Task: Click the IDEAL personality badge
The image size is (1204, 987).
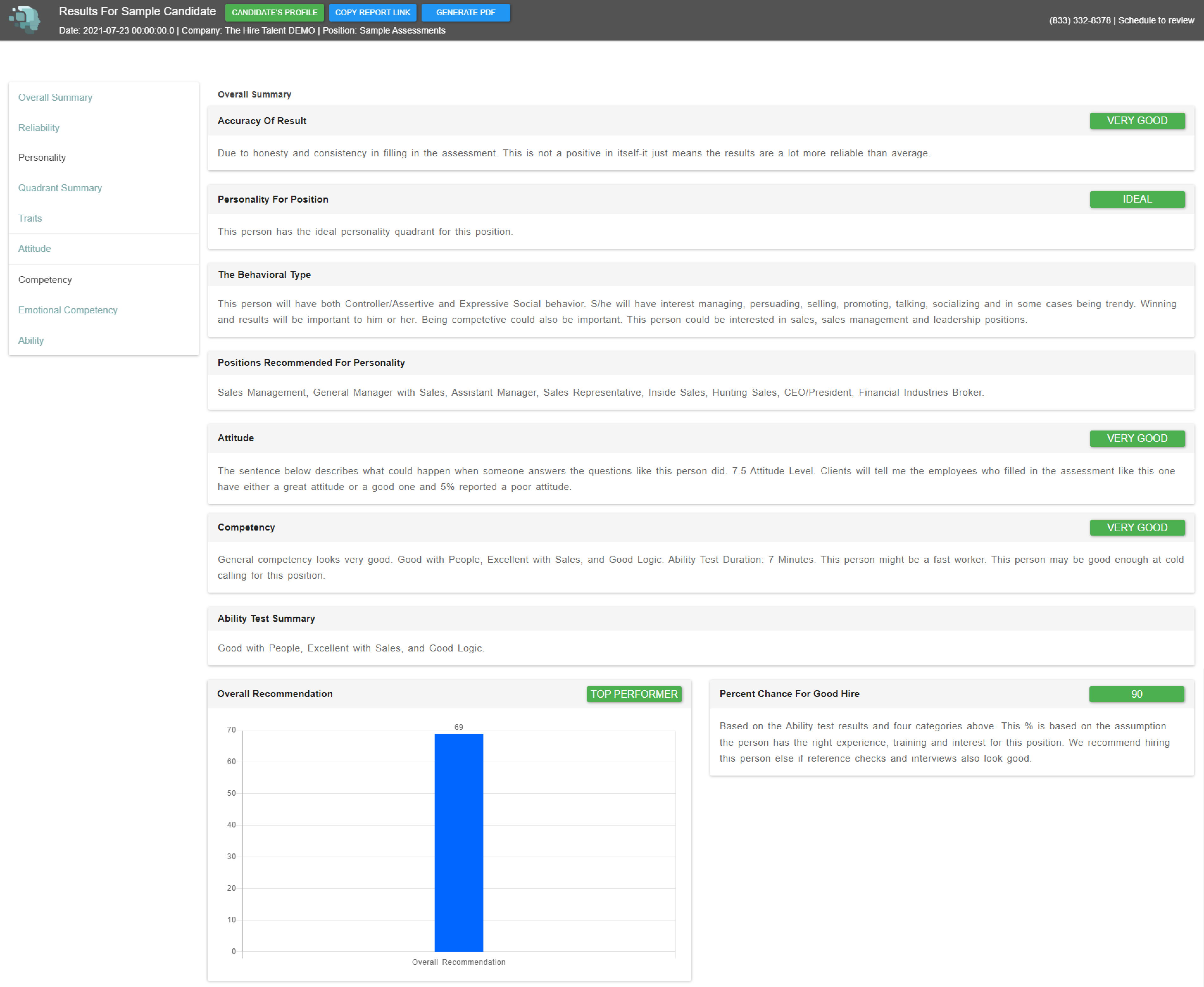Action: [1136, 199]
